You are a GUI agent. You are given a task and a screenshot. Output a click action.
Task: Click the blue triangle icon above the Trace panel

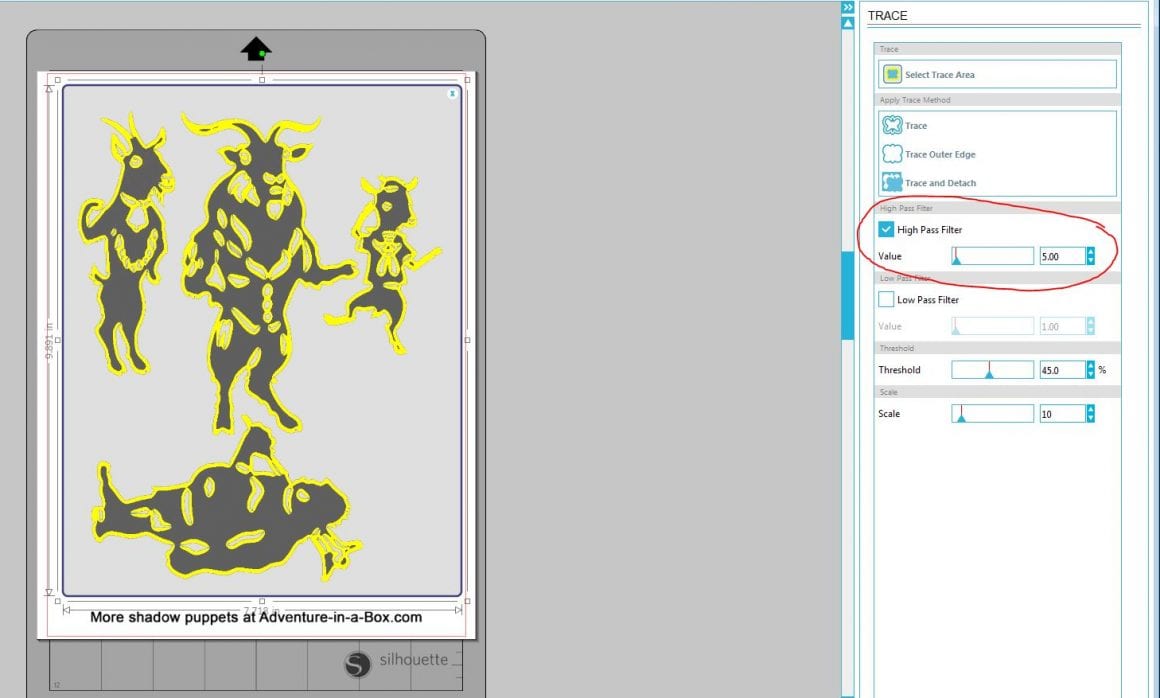(850, 22)
